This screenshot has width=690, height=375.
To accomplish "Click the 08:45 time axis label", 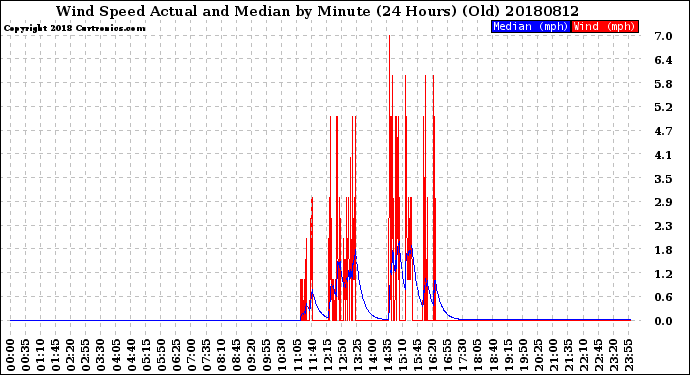I will [x=237, y=355].
